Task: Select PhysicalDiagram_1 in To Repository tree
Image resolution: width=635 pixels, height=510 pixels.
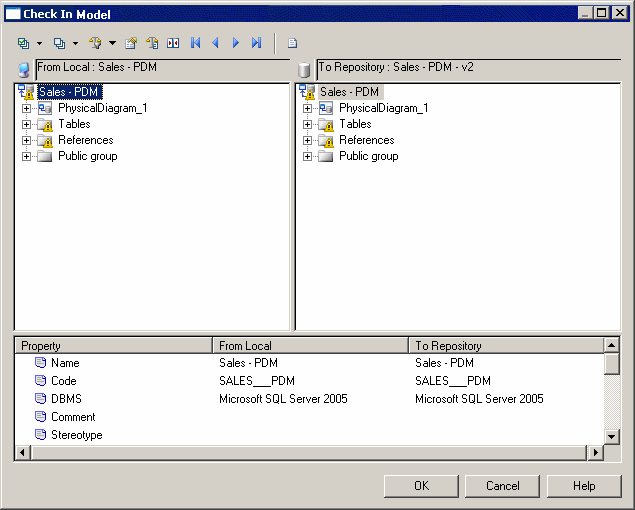Action: click(383, 108)
